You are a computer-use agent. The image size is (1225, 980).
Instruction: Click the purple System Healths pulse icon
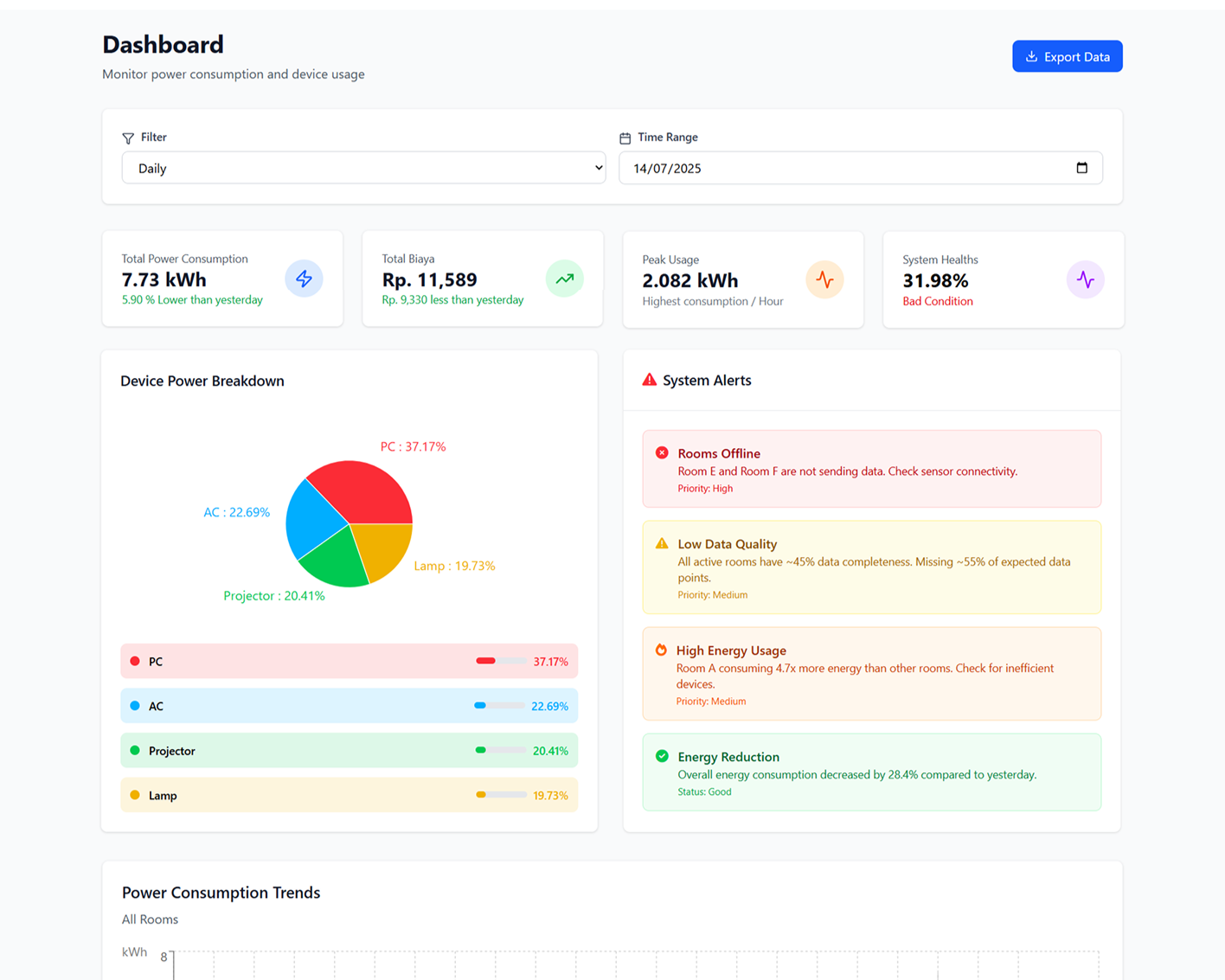coord(1085,279)
